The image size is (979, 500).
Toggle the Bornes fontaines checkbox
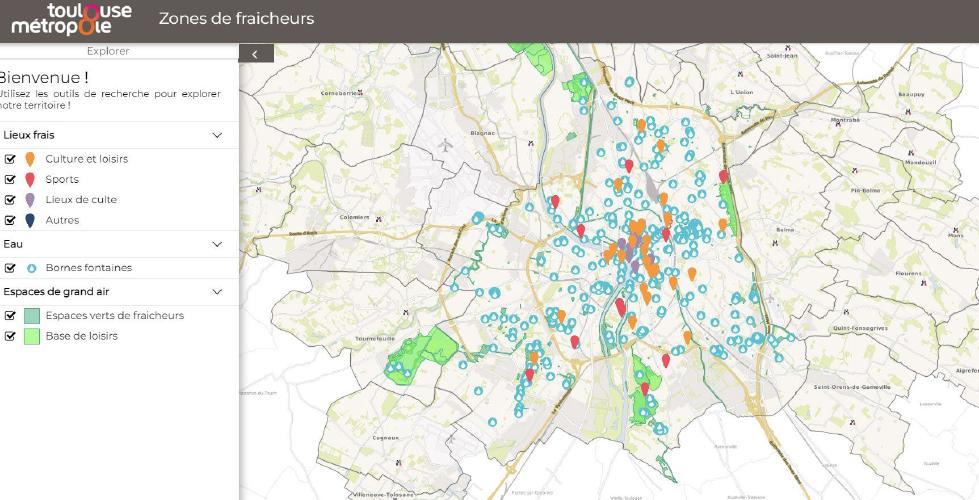click(x=9, y=268)
